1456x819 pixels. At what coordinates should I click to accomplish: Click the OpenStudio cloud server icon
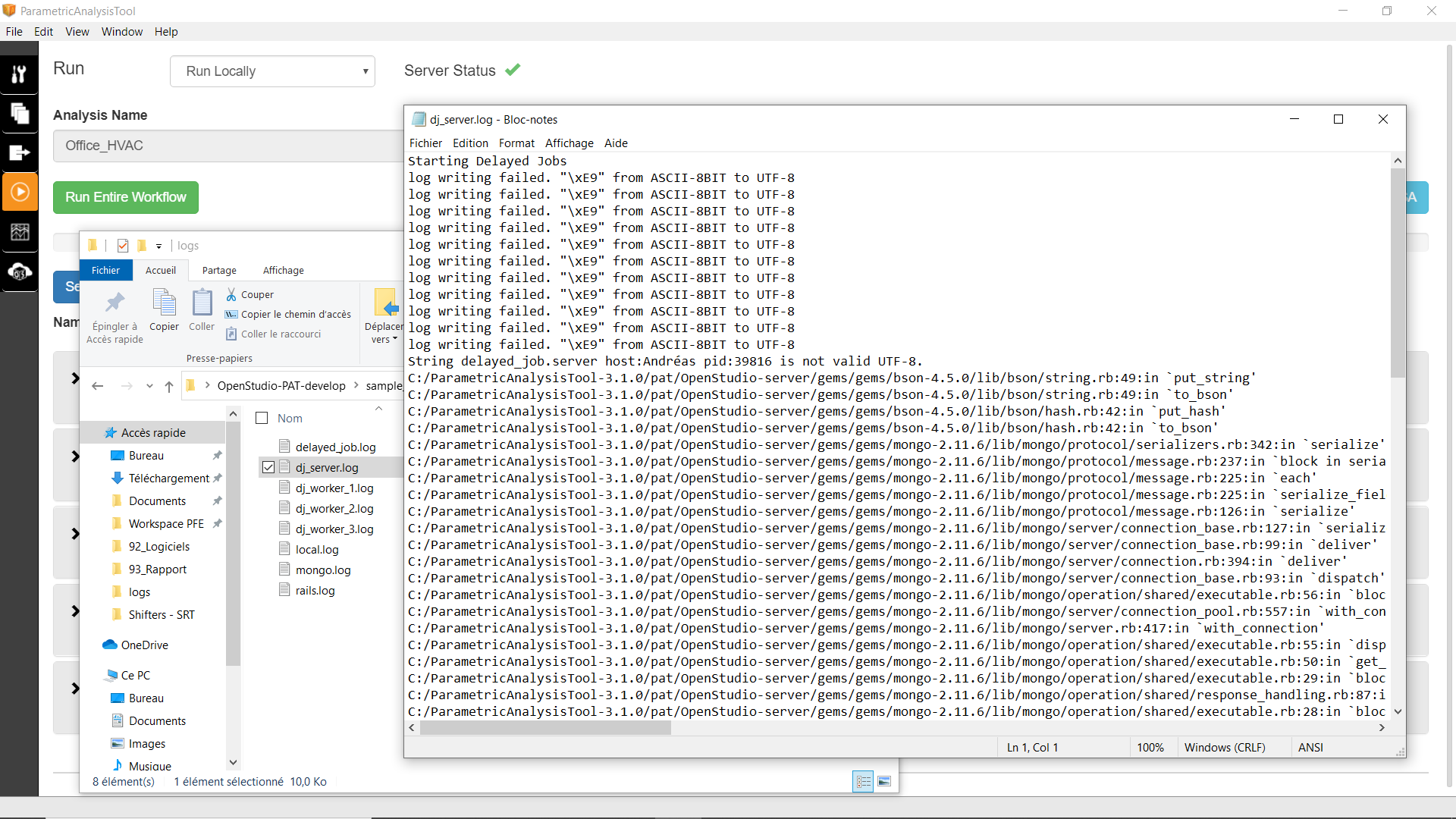coord(20,272)
